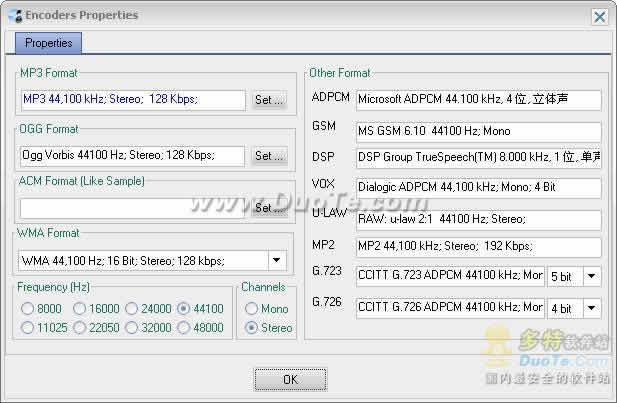Screen dimensions: 617x403
Task: Open the WMA Format dropdown
Action: pos(277,261)
